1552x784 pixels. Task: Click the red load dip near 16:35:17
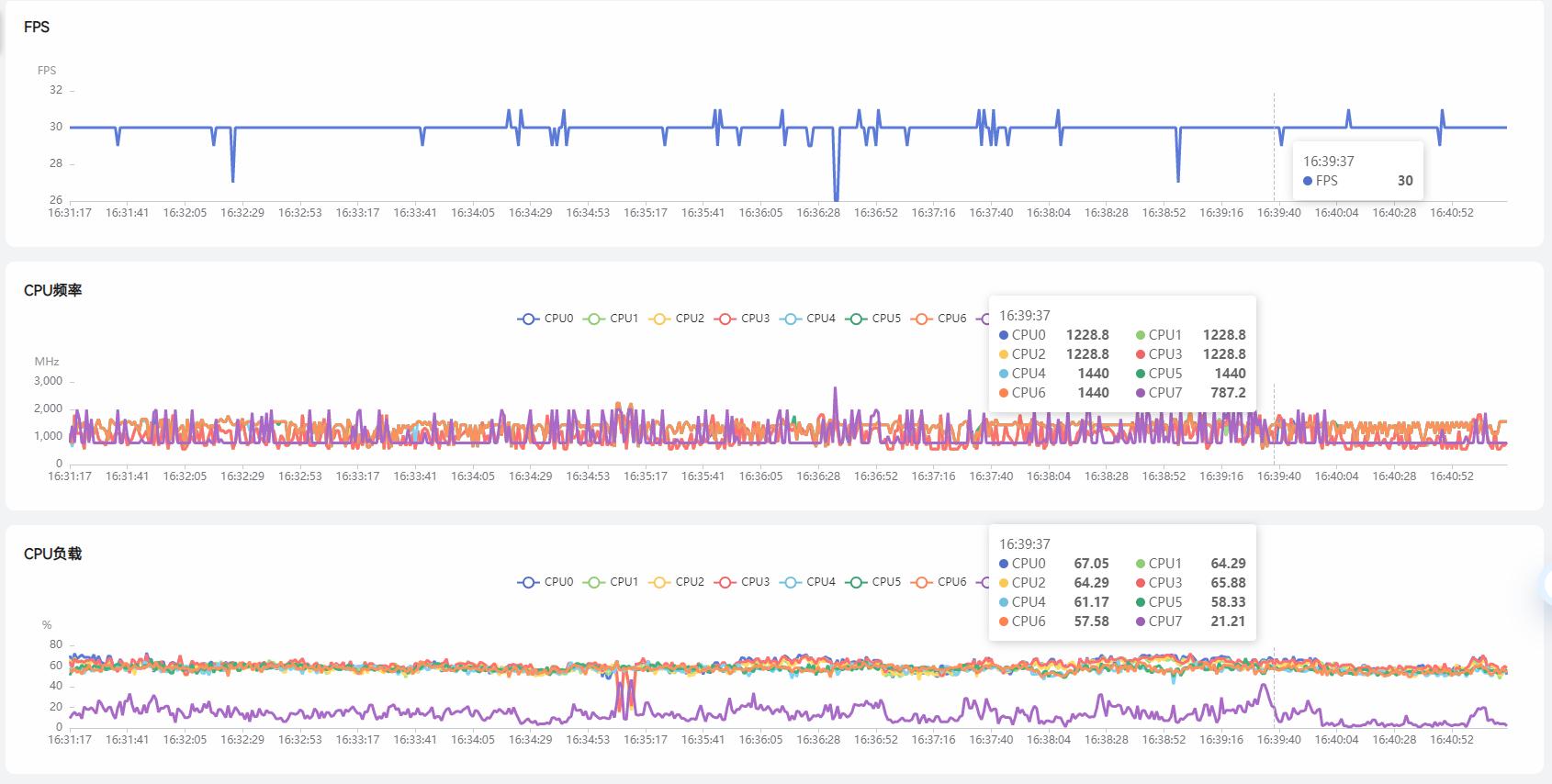click(x=624, y=712)
